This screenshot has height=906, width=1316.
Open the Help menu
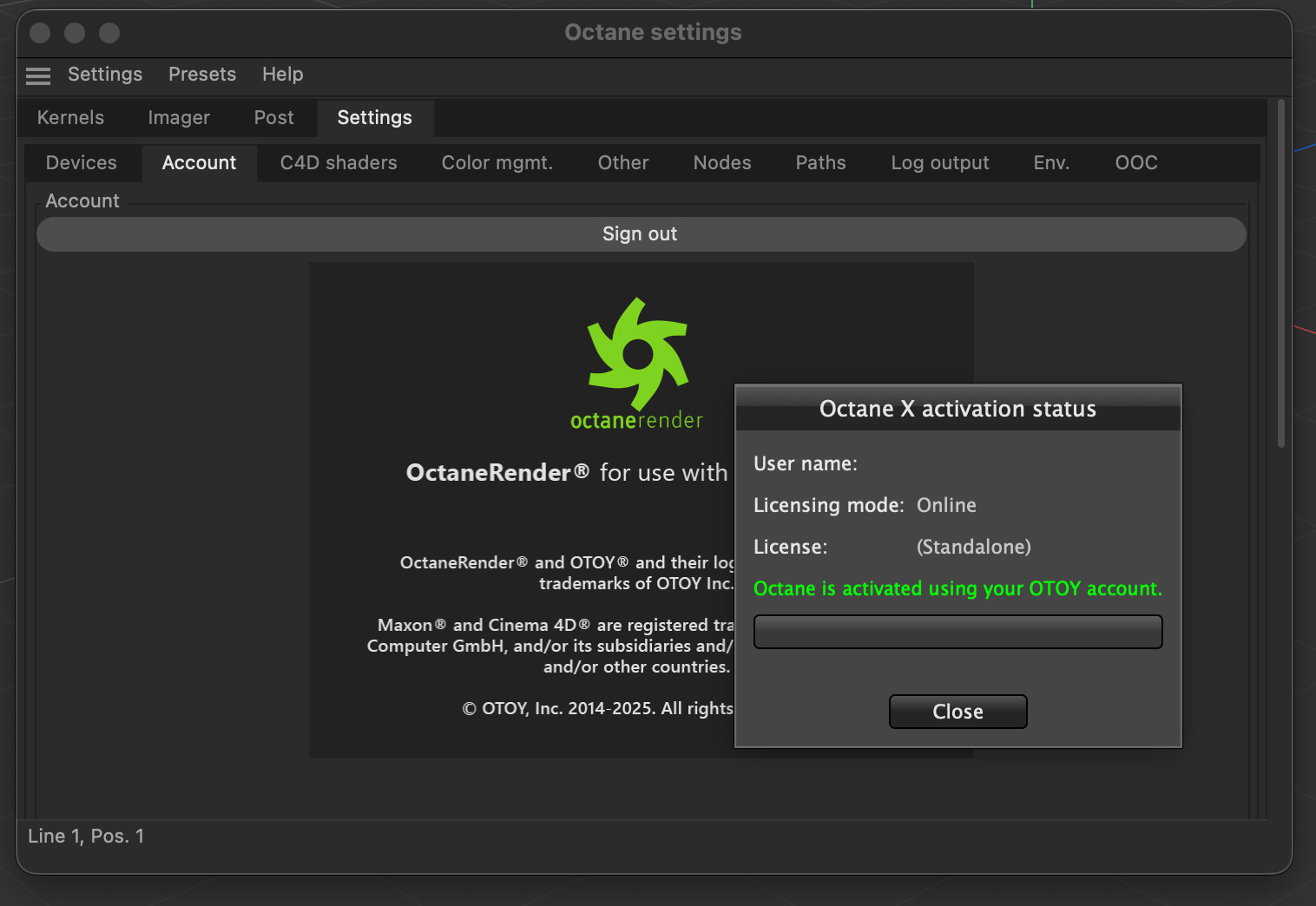click(283, 75)
